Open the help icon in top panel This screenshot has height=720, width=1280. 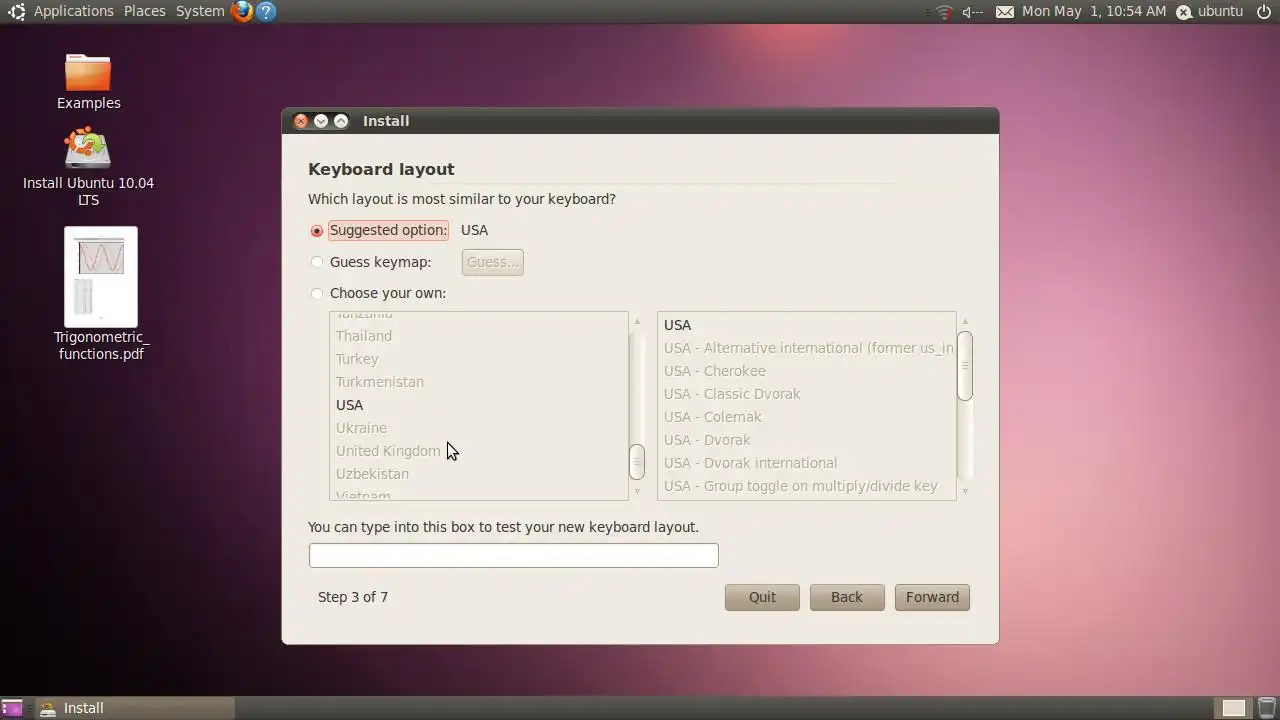point(265,11)
